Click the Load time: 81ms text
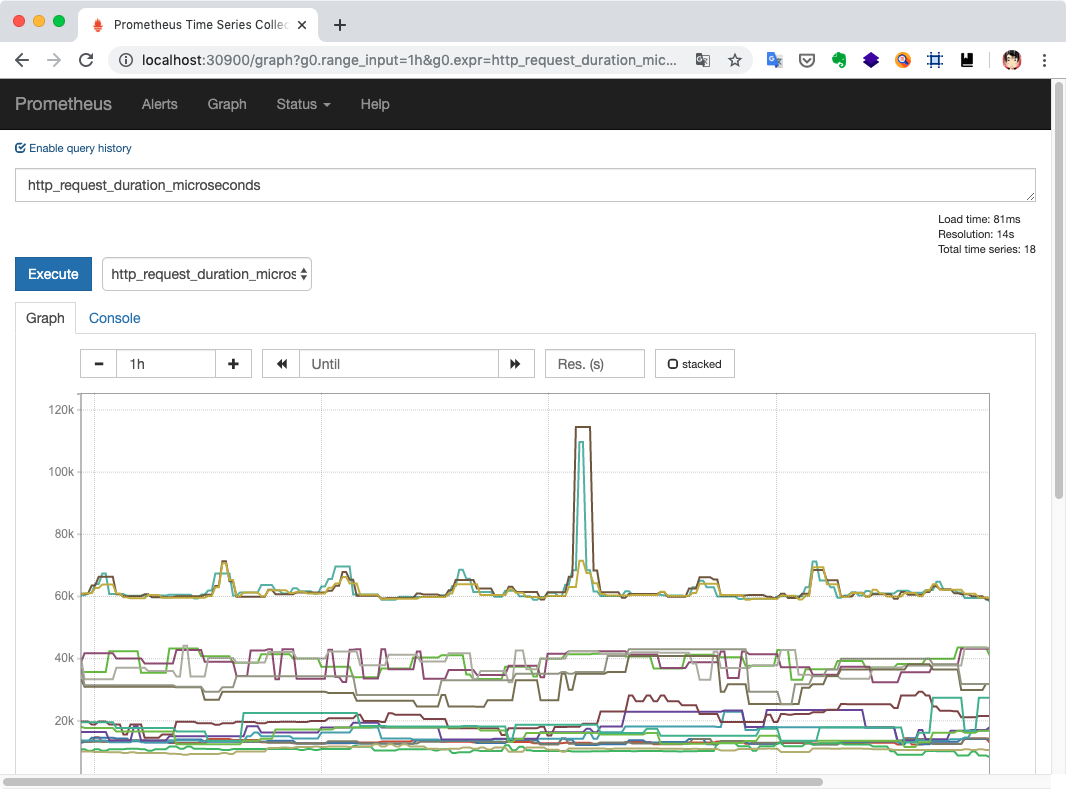The height and width of the screenshot is (789, 1066). point(979,220)
